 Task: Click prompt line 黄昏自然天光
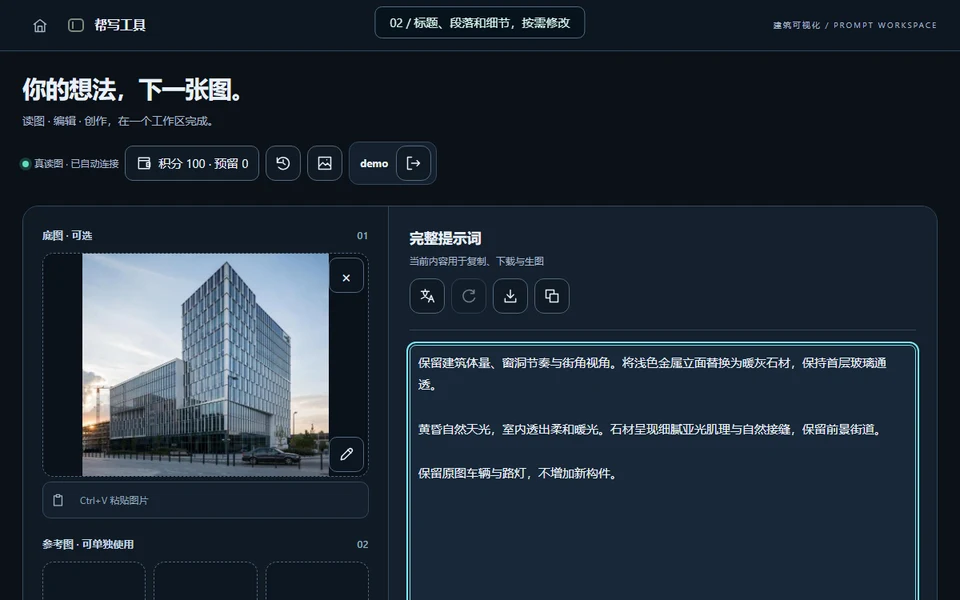[x=651, y=429]
